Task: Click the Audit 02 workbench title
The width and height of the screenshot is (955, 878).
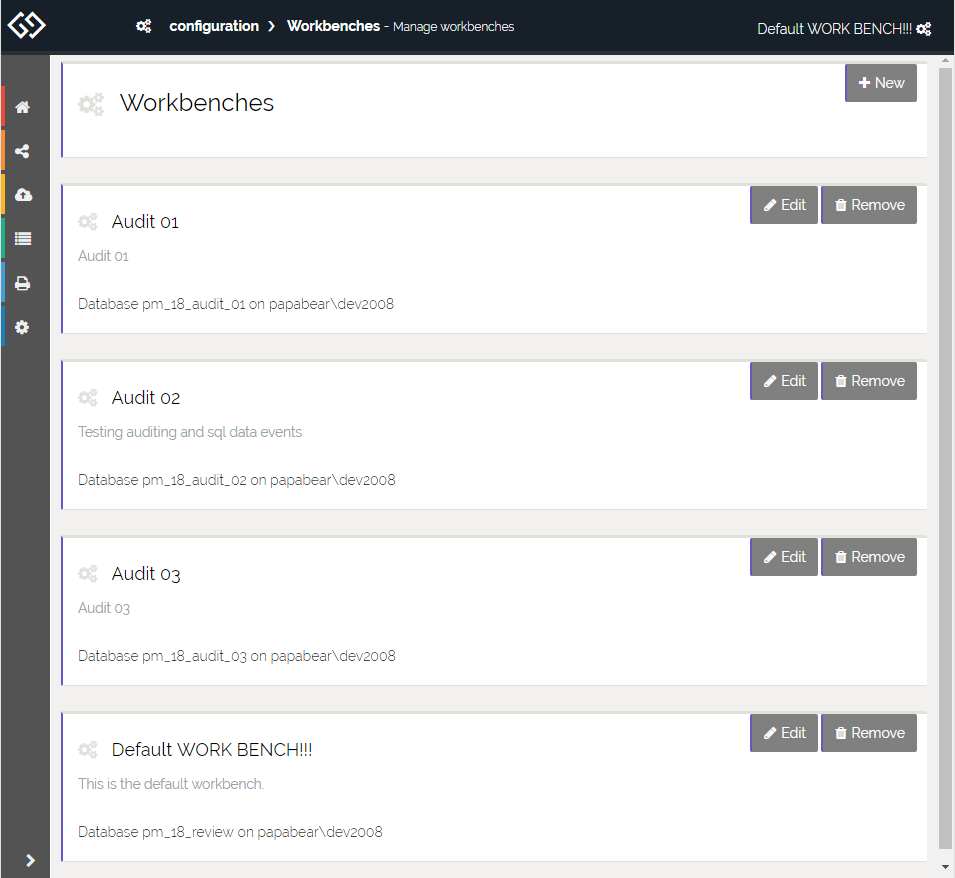Action: [146, 398]
